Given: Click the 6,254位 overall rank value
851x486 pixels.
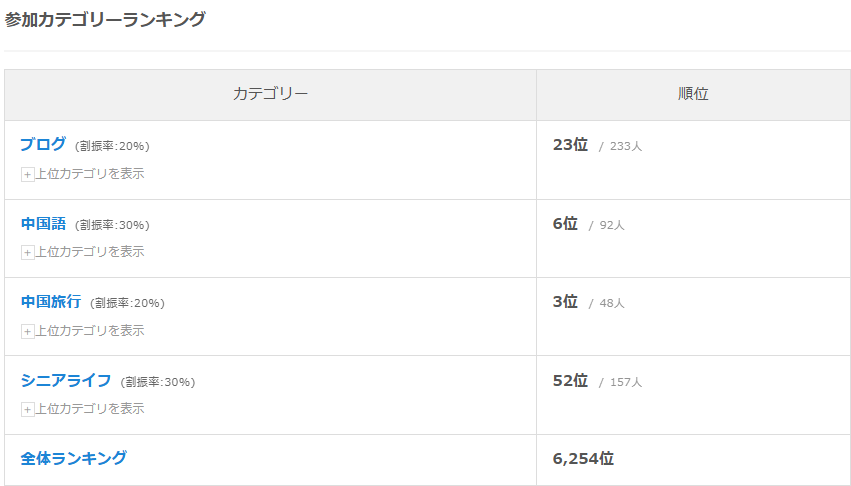Looking at the screenshot, I should [583, 459].
